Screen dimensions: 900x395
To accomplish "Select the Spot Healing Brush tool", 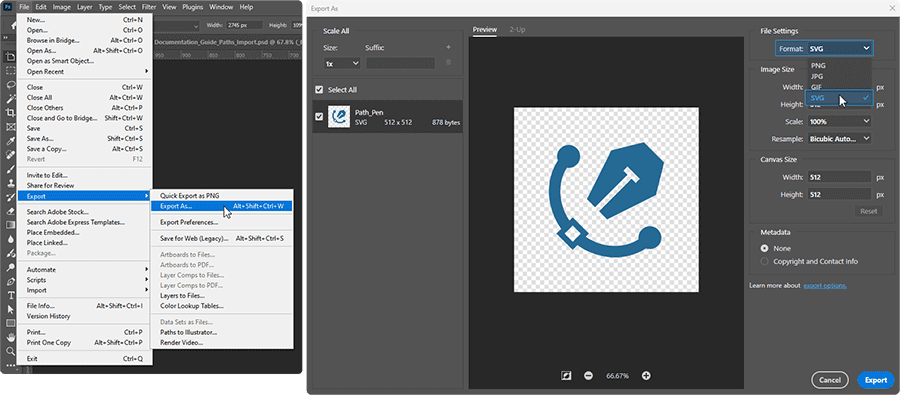I will (10, 155).
